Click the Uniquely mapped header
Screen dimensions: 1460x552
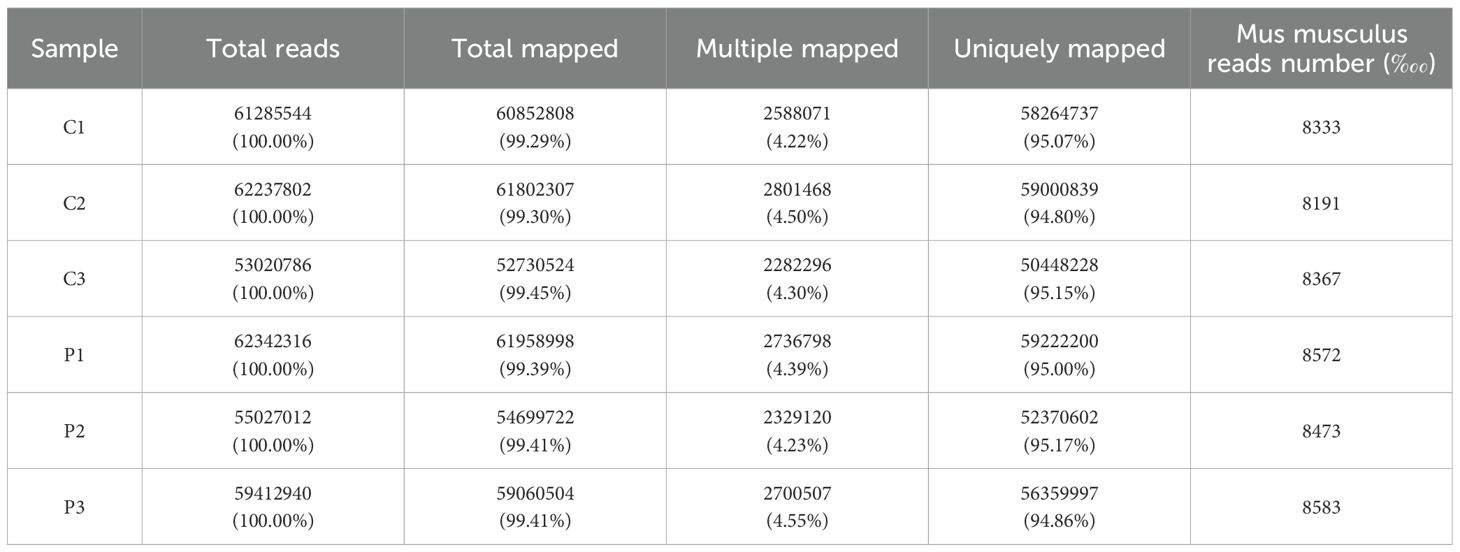point(1059,49)
